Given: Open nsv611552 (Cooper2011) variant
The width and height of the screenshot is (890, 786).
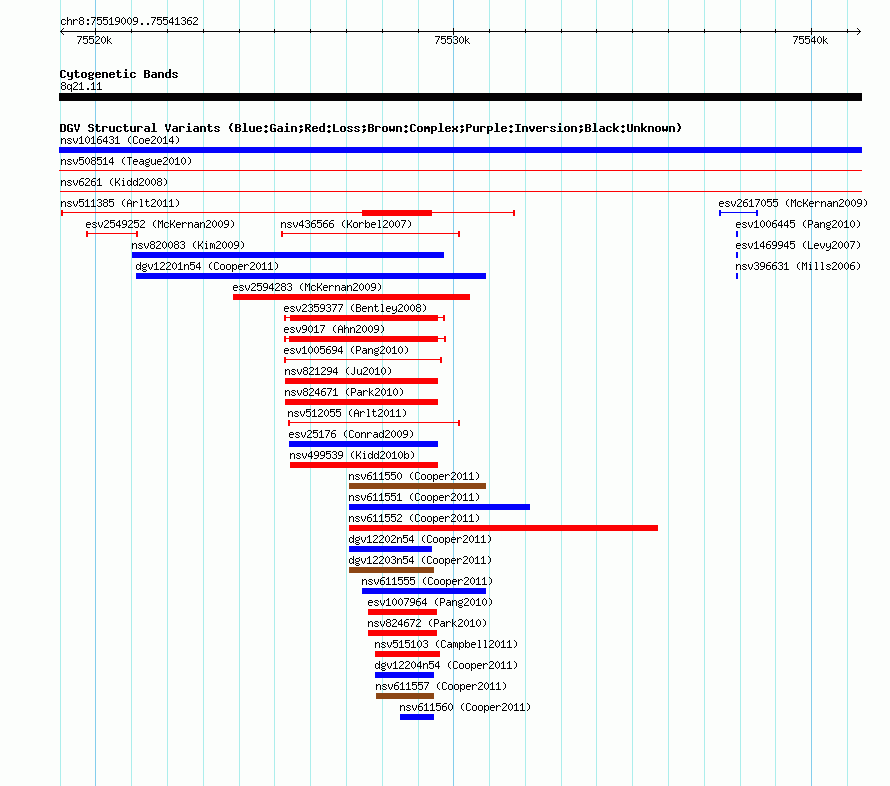Looking at the screenshot, I should [x=414, y=518].
